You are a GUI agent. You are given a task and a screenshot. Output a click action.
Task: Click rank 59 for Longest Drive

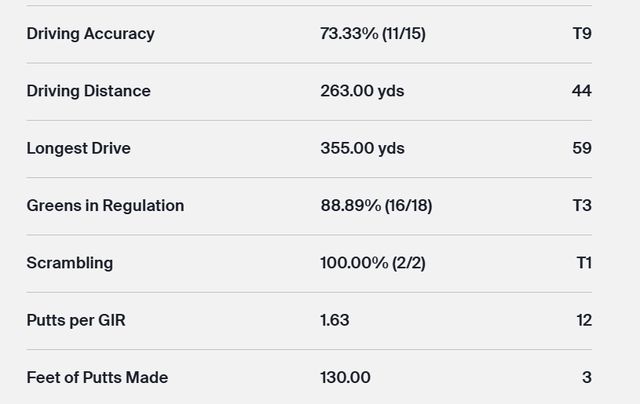pos(581,148)
